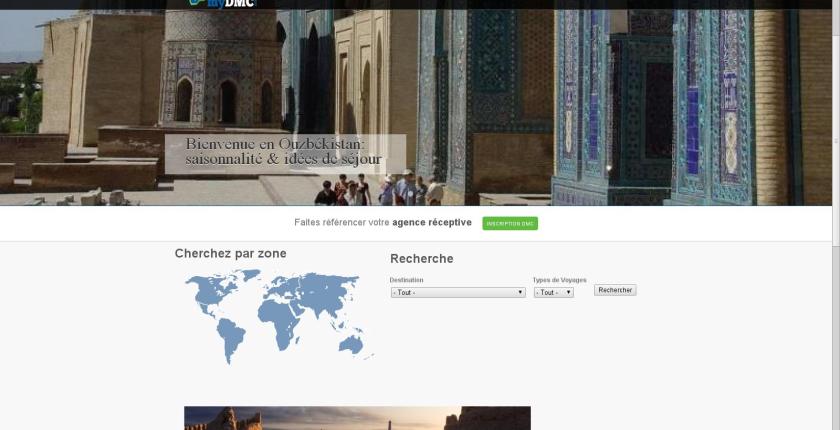Click the Bienvenue en Ouzbékistan banner title
Image resolution: width=840 pixels, height=430 pixels.
(284, 152)
